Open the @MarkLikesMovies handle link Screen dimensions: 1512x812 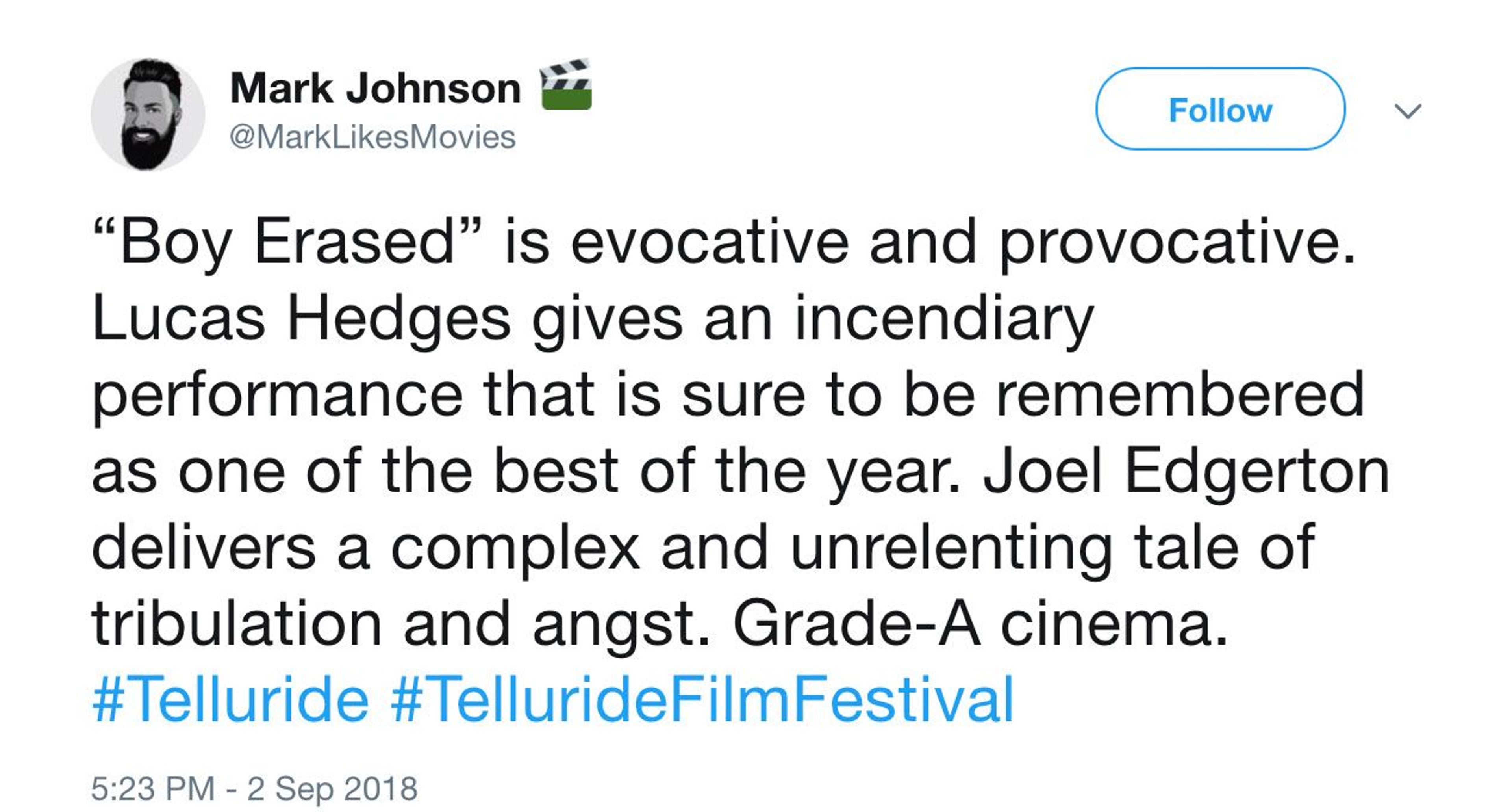click(372, 138)
